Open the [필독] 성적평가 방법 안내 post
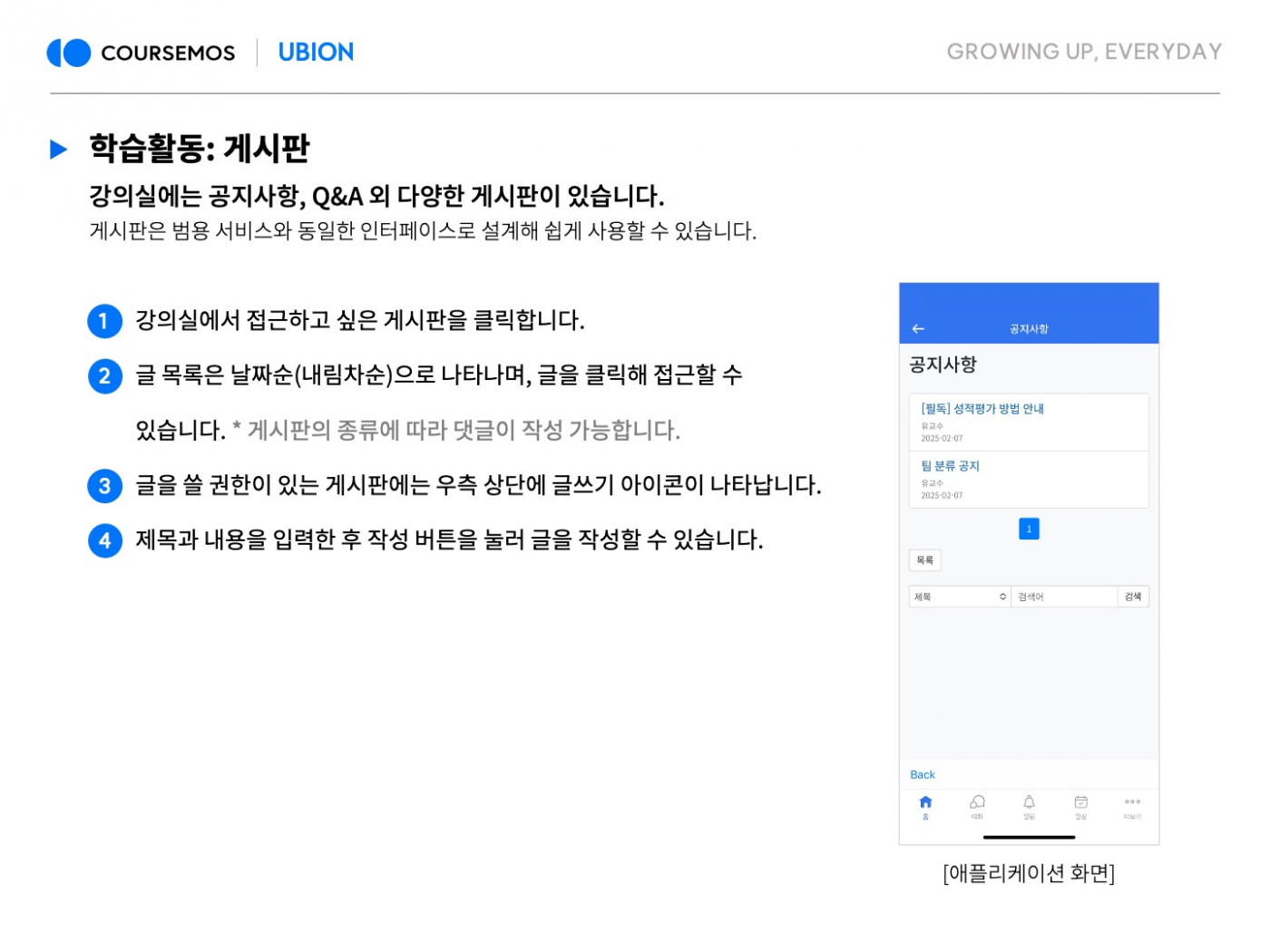This screenshot has width=1270, height=952. [x=982, y=409]
